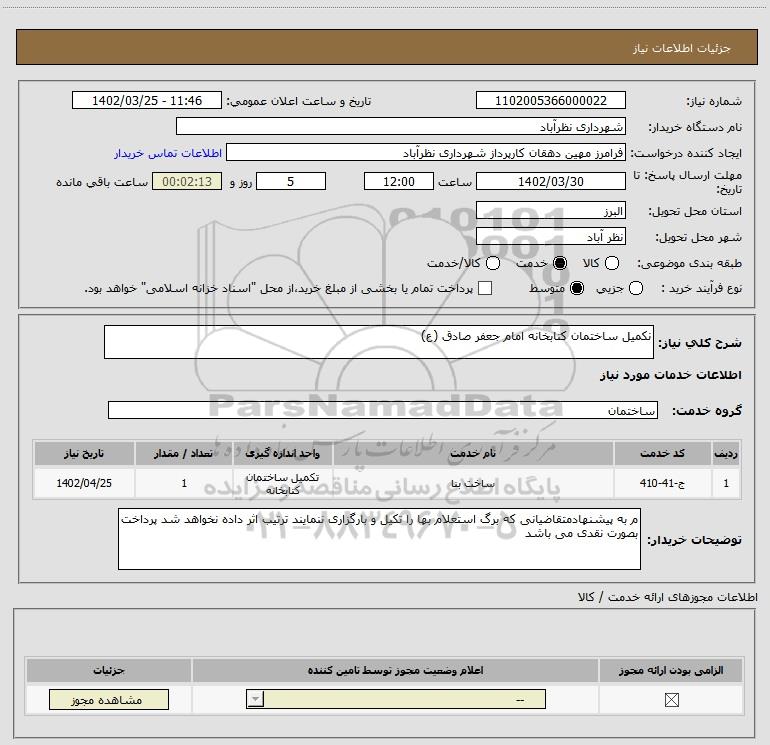Click the کد خدمت column header
Image resolution: width=770 pixels, height=745 pixels.
coord(662,453)
